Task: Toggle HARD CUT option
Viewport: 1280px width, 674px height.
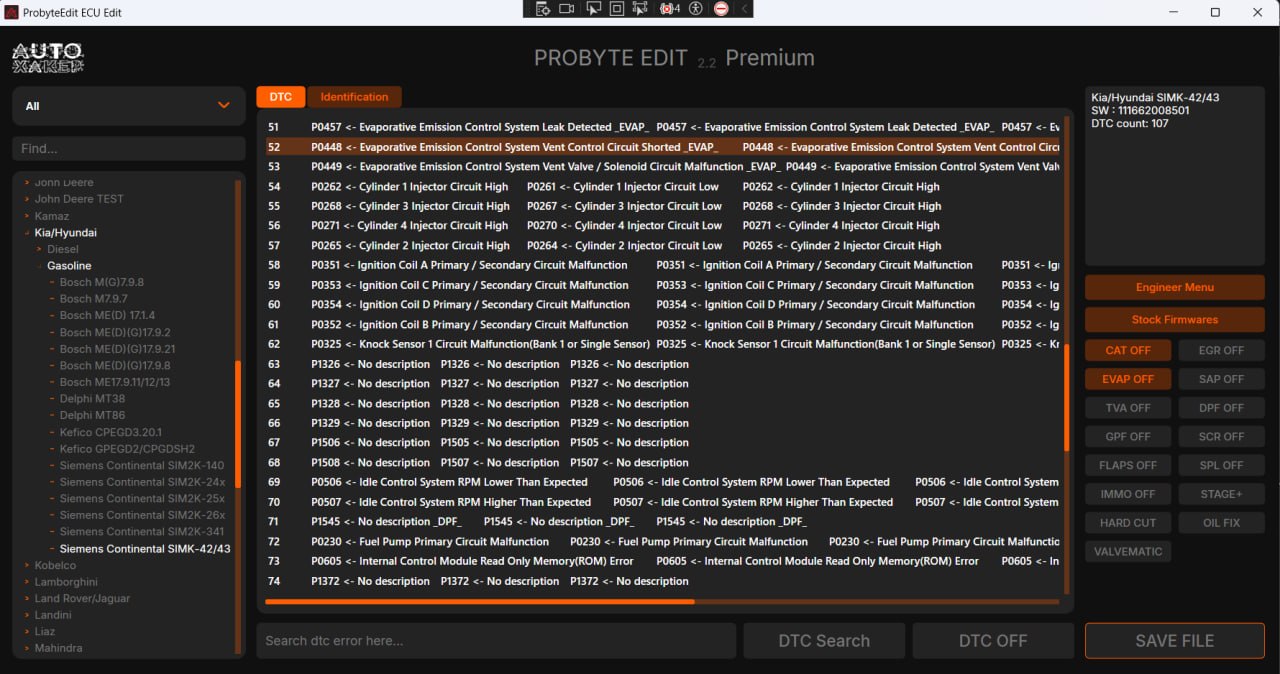Action: click(x=1128, y=522)
